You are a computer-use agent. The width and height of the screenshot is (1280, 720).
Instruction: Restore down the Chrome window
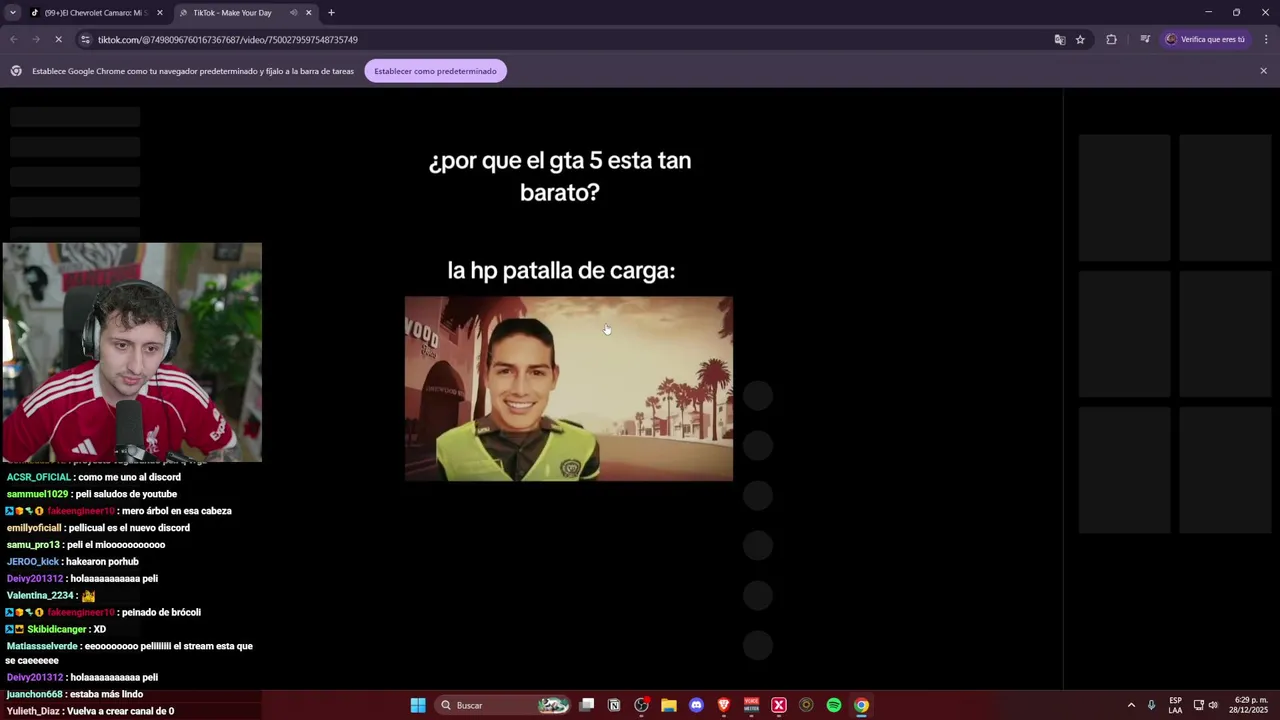tap(1236, 13)
